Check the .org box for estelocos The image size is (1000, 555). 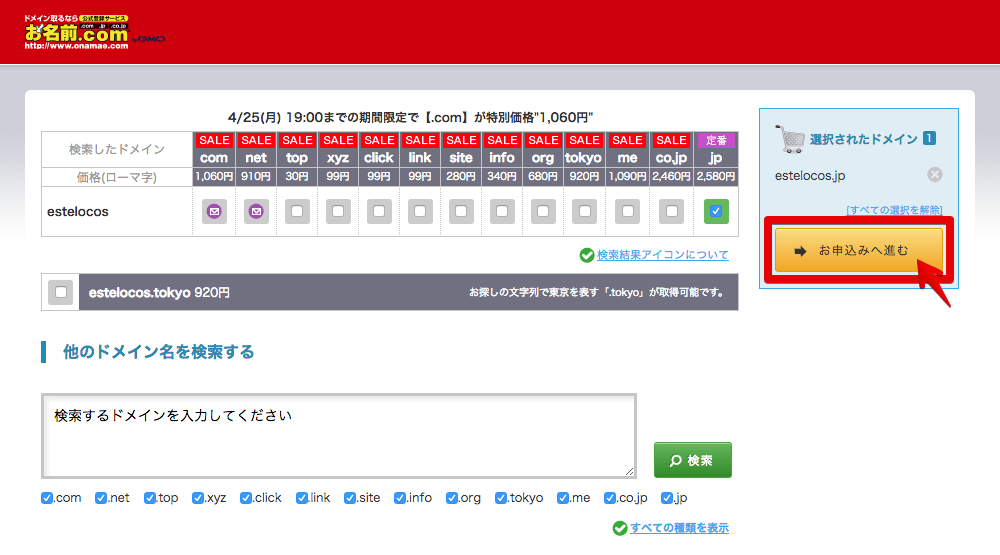[x=543, y=211]
